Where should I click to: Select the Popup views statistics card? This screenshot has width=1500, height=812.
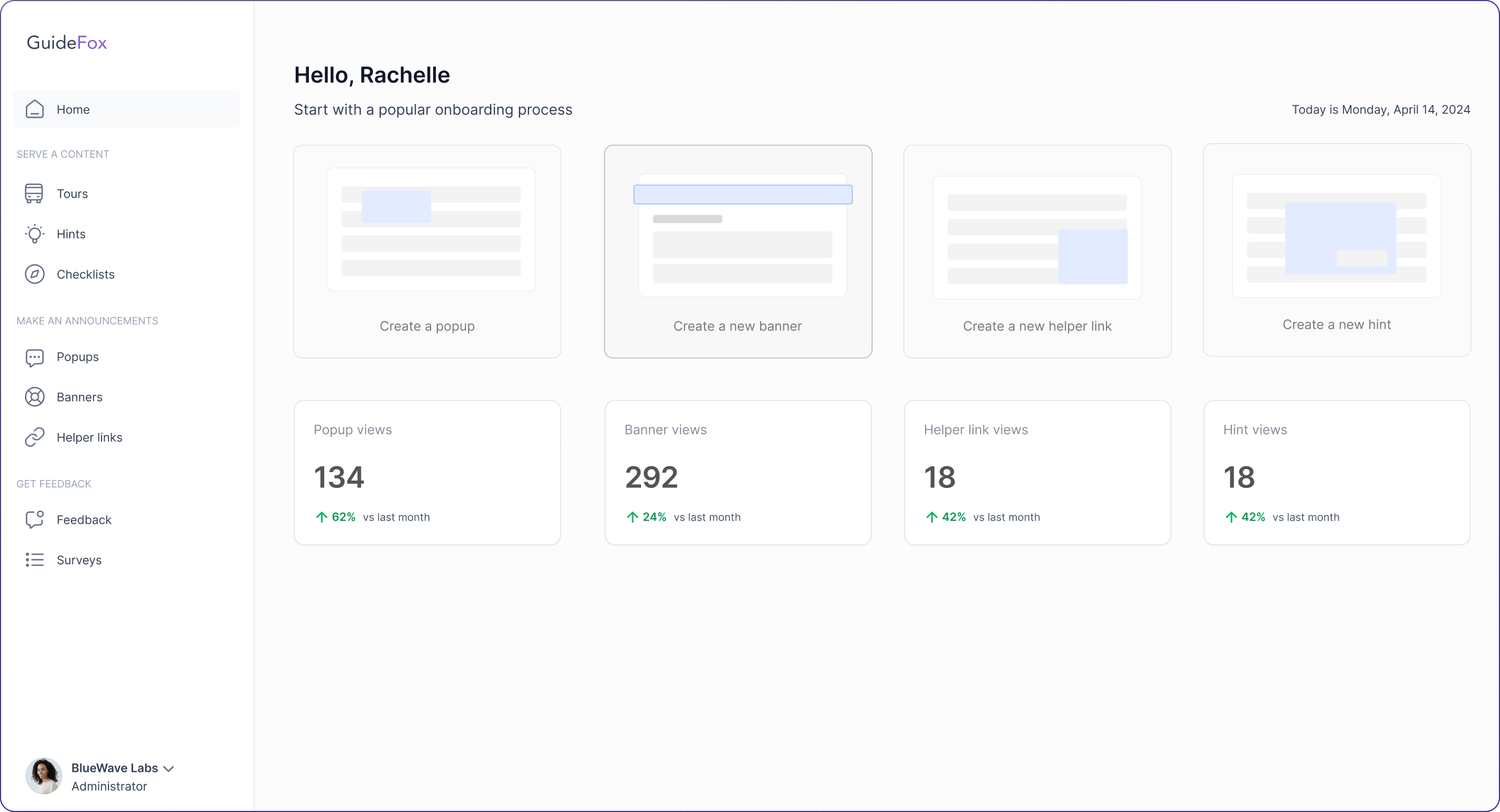coord(427,472)
